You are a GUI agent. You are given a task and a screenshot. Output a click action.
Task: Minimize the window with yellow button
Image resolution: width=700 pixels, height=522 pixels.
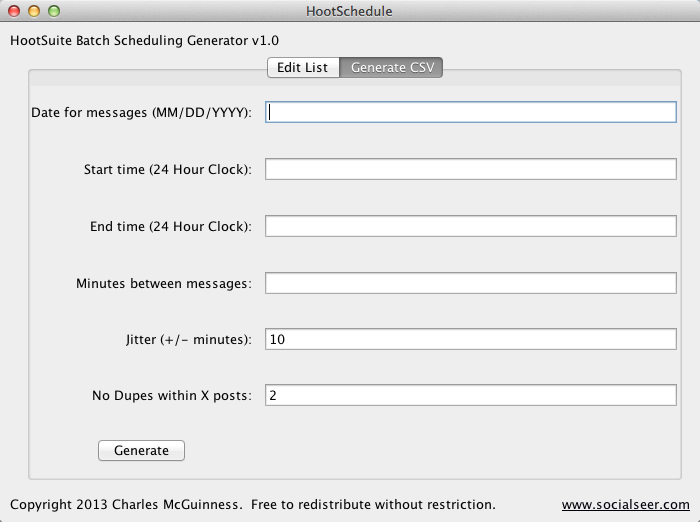pyautogui.click(x=34, y=11)
